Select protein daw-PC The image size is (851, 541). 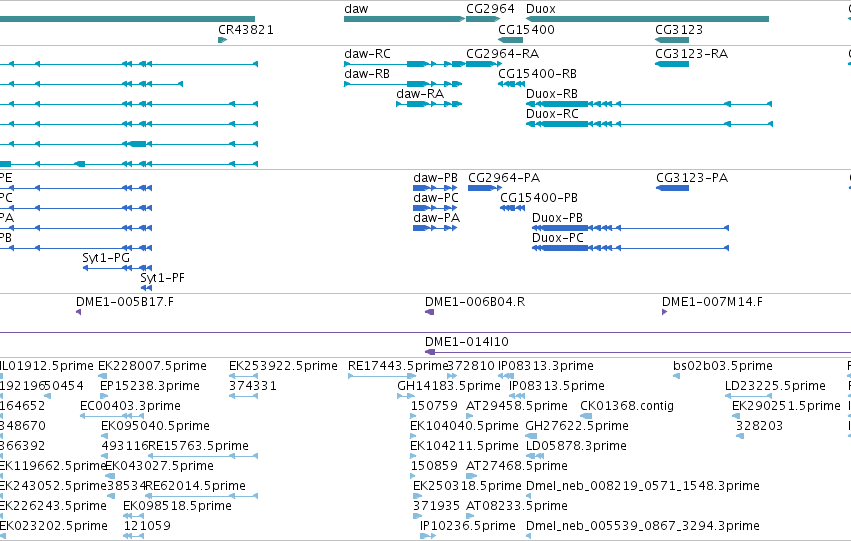tap(435, 208)
